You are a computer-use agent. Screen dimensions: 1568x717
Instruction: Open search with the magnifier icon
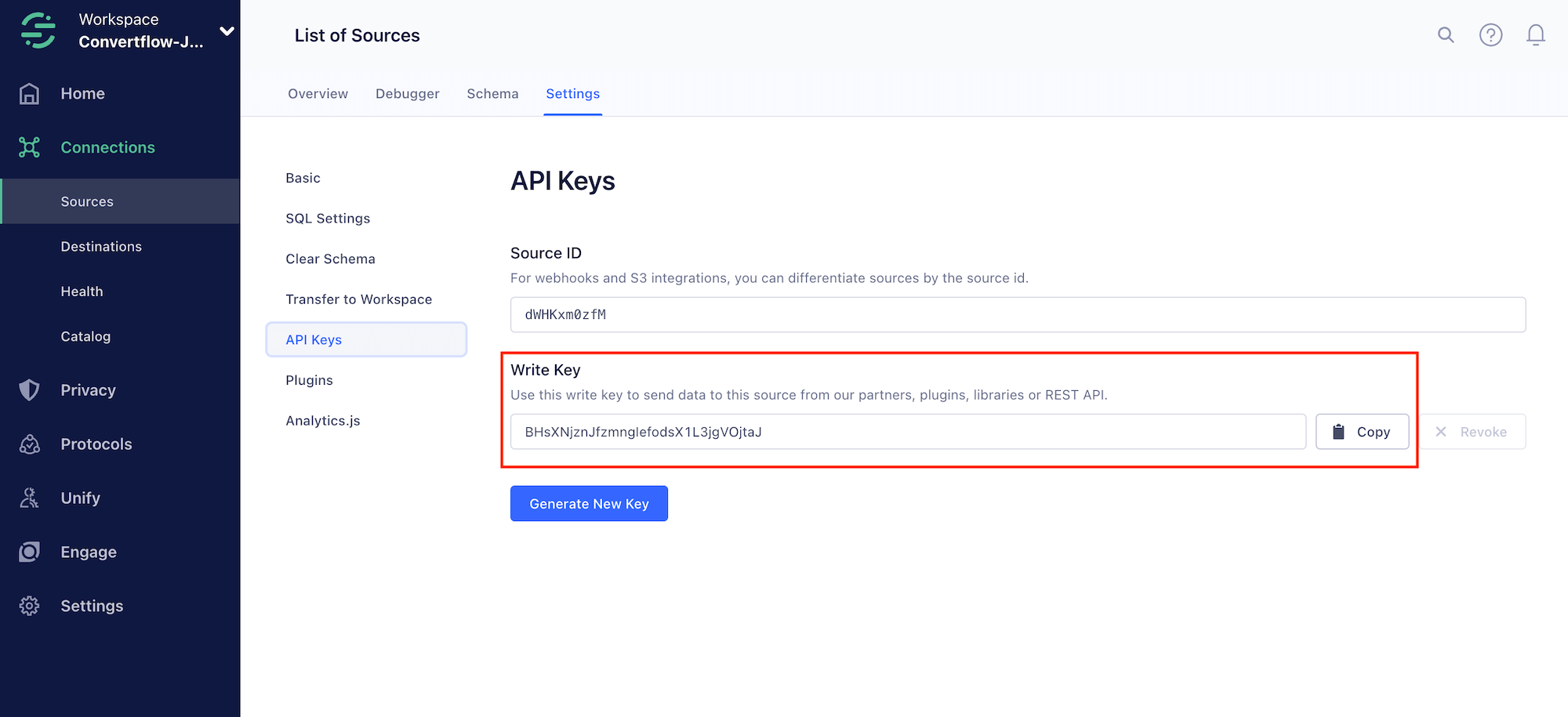pyautogui.click(x=1446, y=34)
